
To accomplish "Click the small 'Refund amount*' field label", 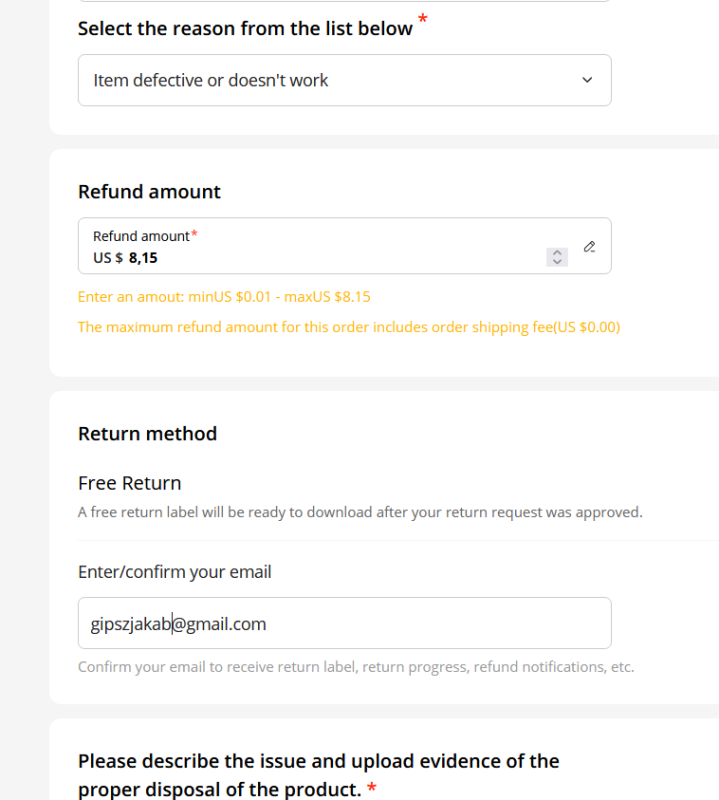I will 145,236.
